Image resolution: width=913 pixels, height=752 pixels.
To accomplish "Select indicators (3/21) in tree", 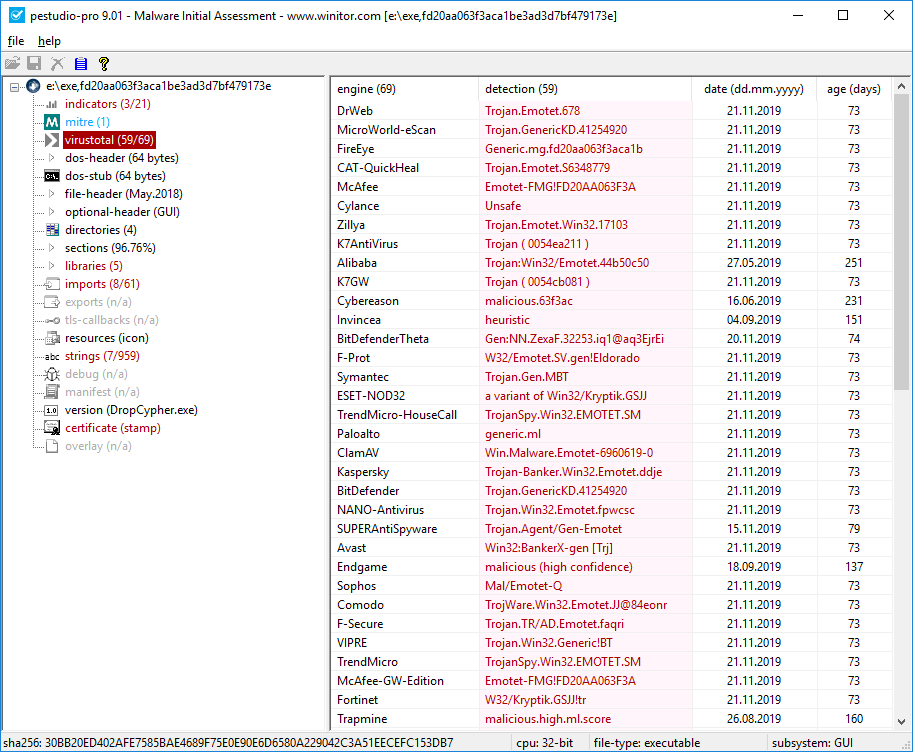I will coord(108,104).
